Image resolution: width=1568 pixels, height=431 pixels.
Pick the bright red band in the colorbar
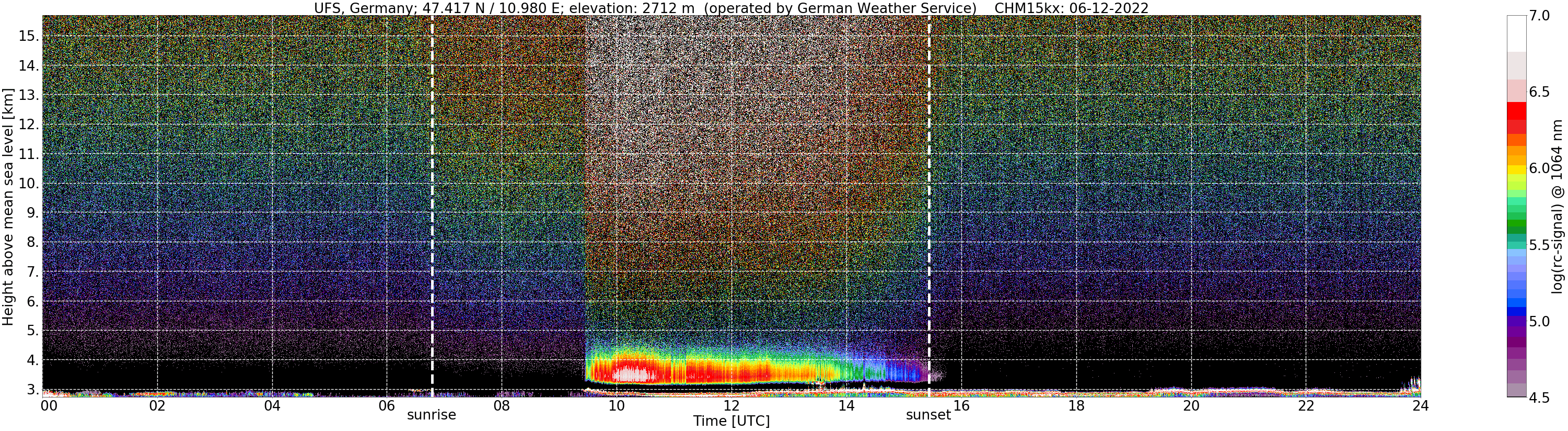[x=1516, y=110]
